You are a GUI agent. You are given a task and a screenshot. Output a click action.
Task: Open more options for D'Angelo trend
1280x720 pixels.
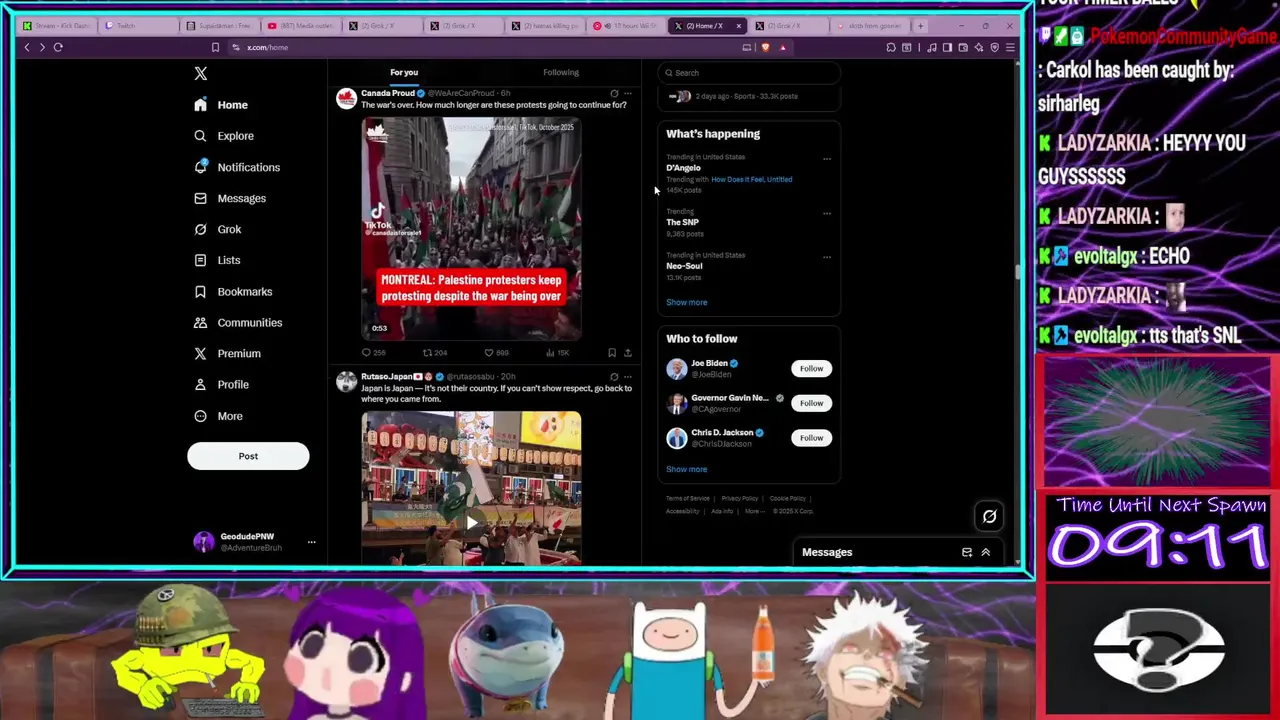(827, 158)
